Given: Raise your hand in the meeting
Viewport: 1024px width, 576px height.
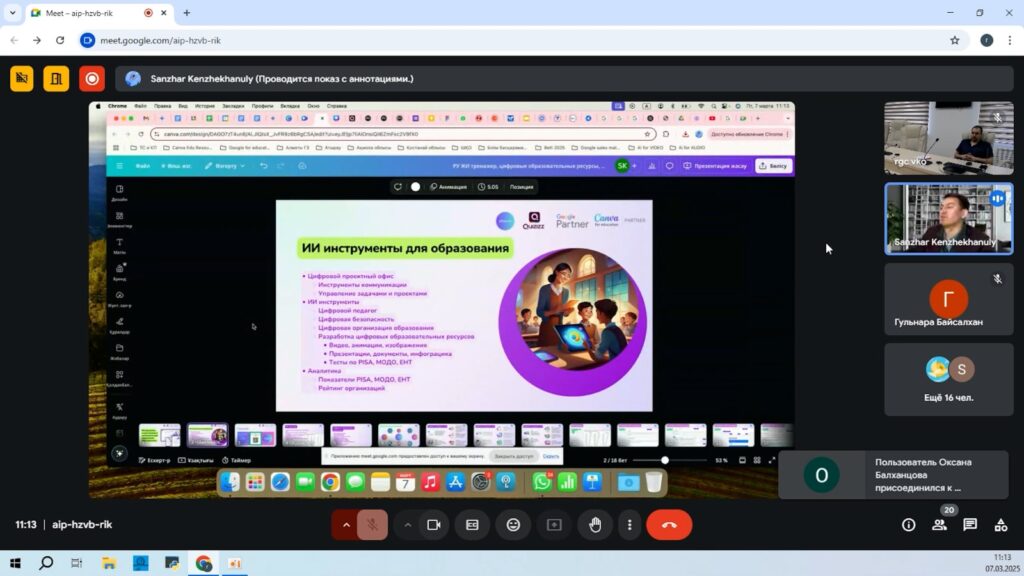Looking at the screenshot, I should [x=595, y=525].
